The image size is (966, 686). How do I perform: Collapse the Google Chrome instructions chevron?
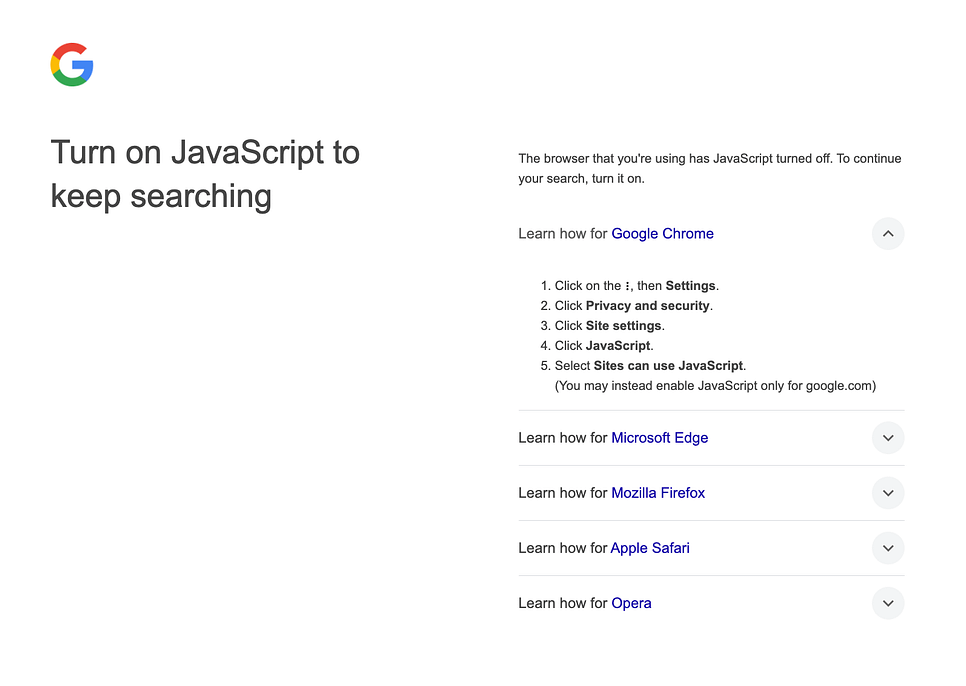tap(887, 234)
